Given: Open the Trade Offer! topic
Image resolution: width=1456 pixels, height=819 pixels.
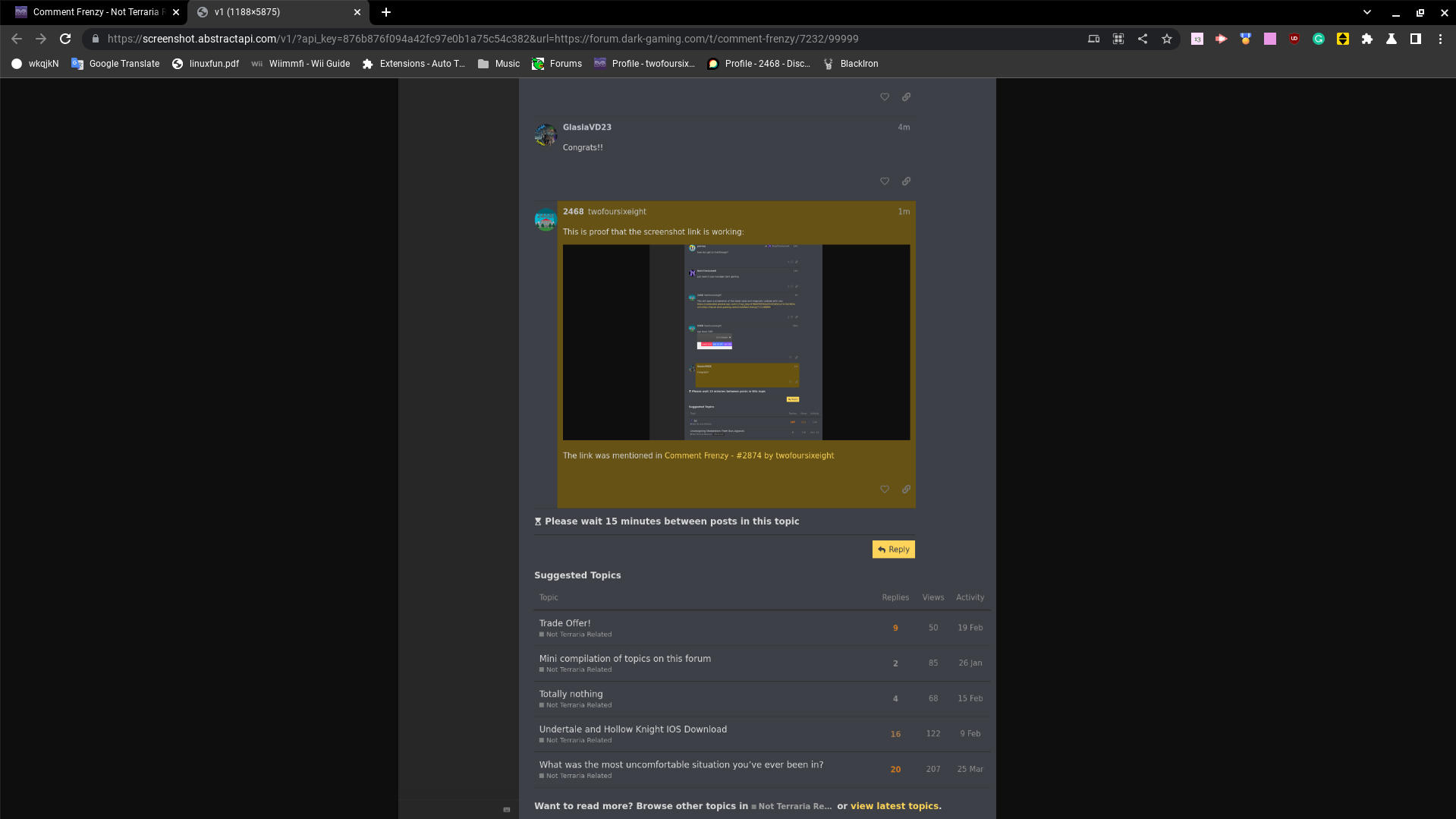Looking at the screenshot, I should tap(564, 623).
